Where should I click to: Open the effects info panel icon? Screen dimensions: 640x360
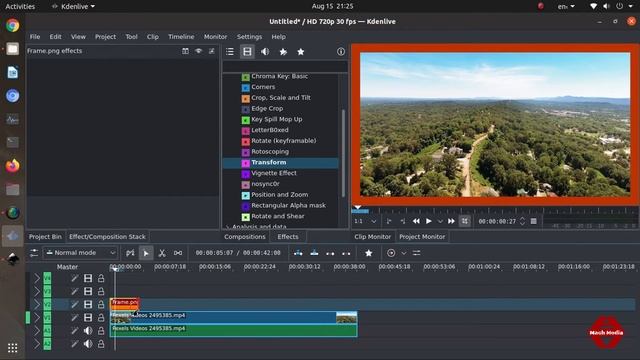tap(341, 51)
